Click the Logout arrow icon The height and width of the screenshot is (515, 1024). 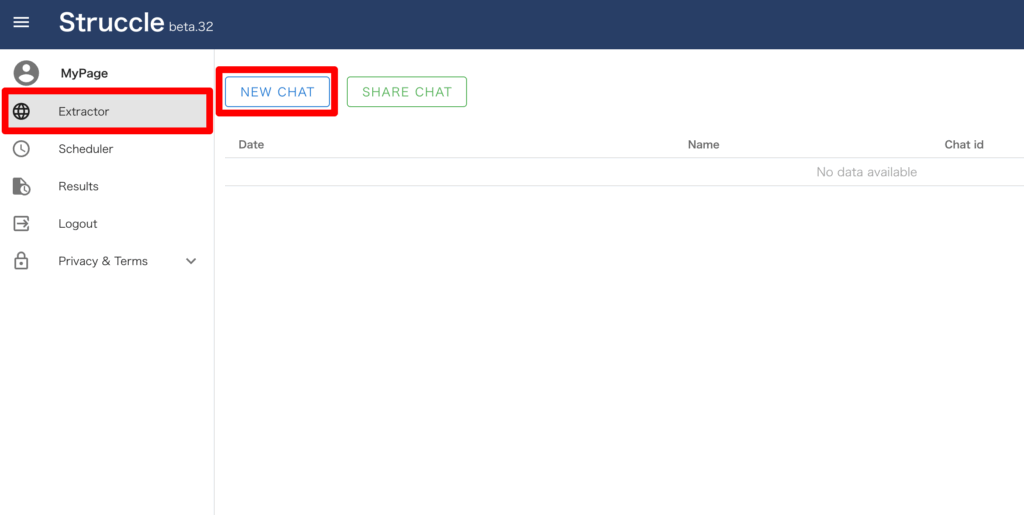point(21,224)
